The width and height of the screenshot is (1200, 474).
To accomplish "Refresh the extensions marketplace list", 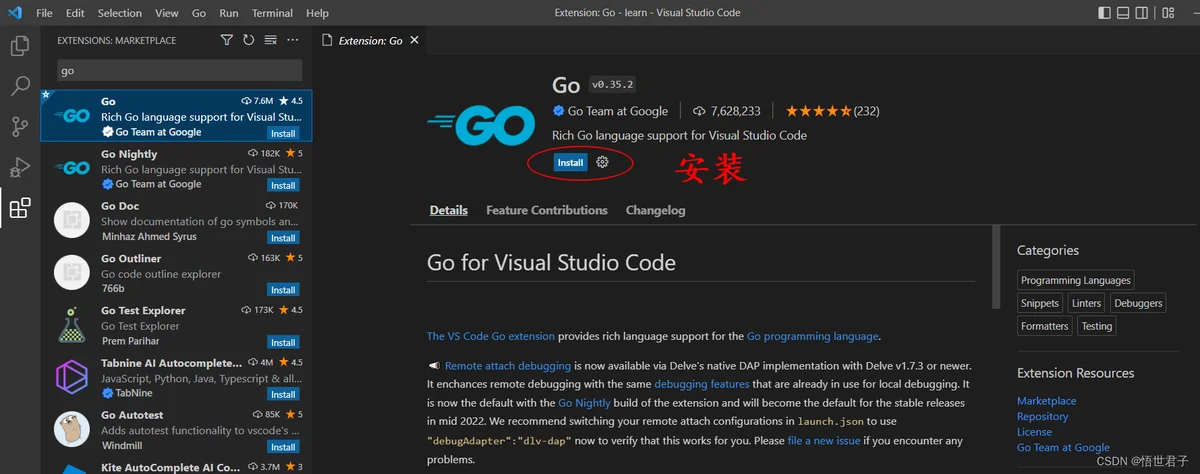I will 248,40.
